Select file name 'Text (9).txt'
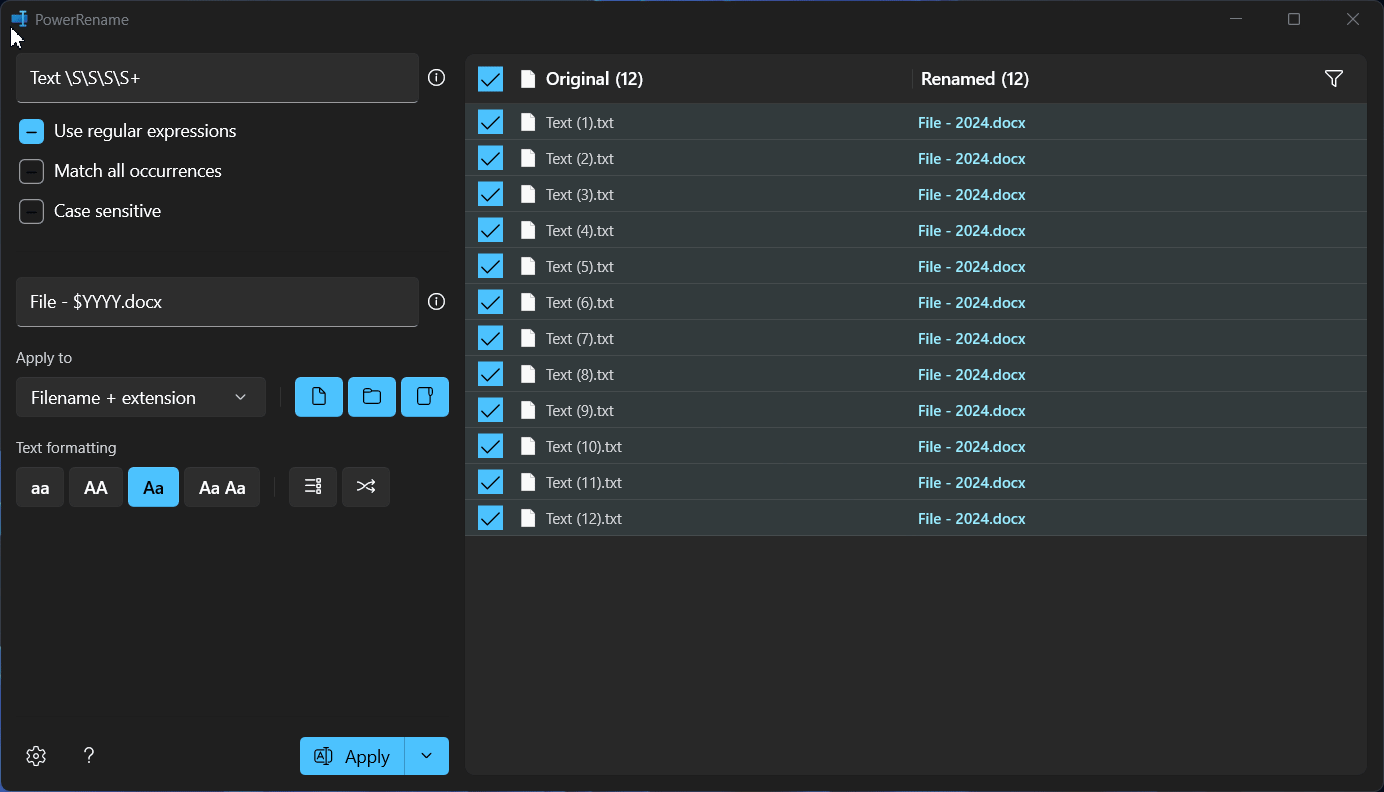The image size is (1384, 792). (x=580, y=411)
